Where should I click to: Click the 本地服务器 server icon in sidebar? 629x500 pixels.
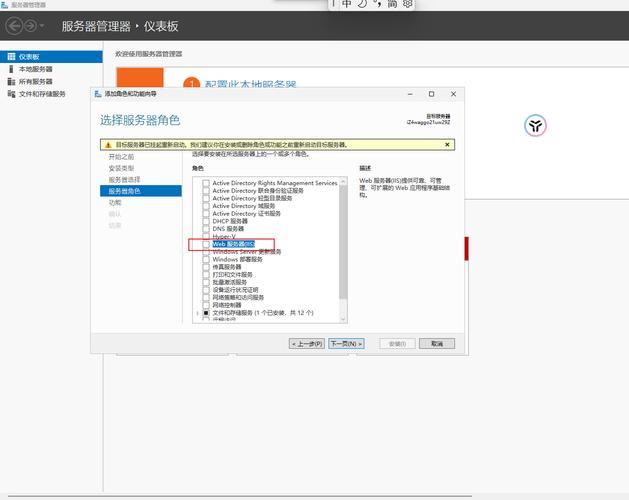(x=11, y=69)
